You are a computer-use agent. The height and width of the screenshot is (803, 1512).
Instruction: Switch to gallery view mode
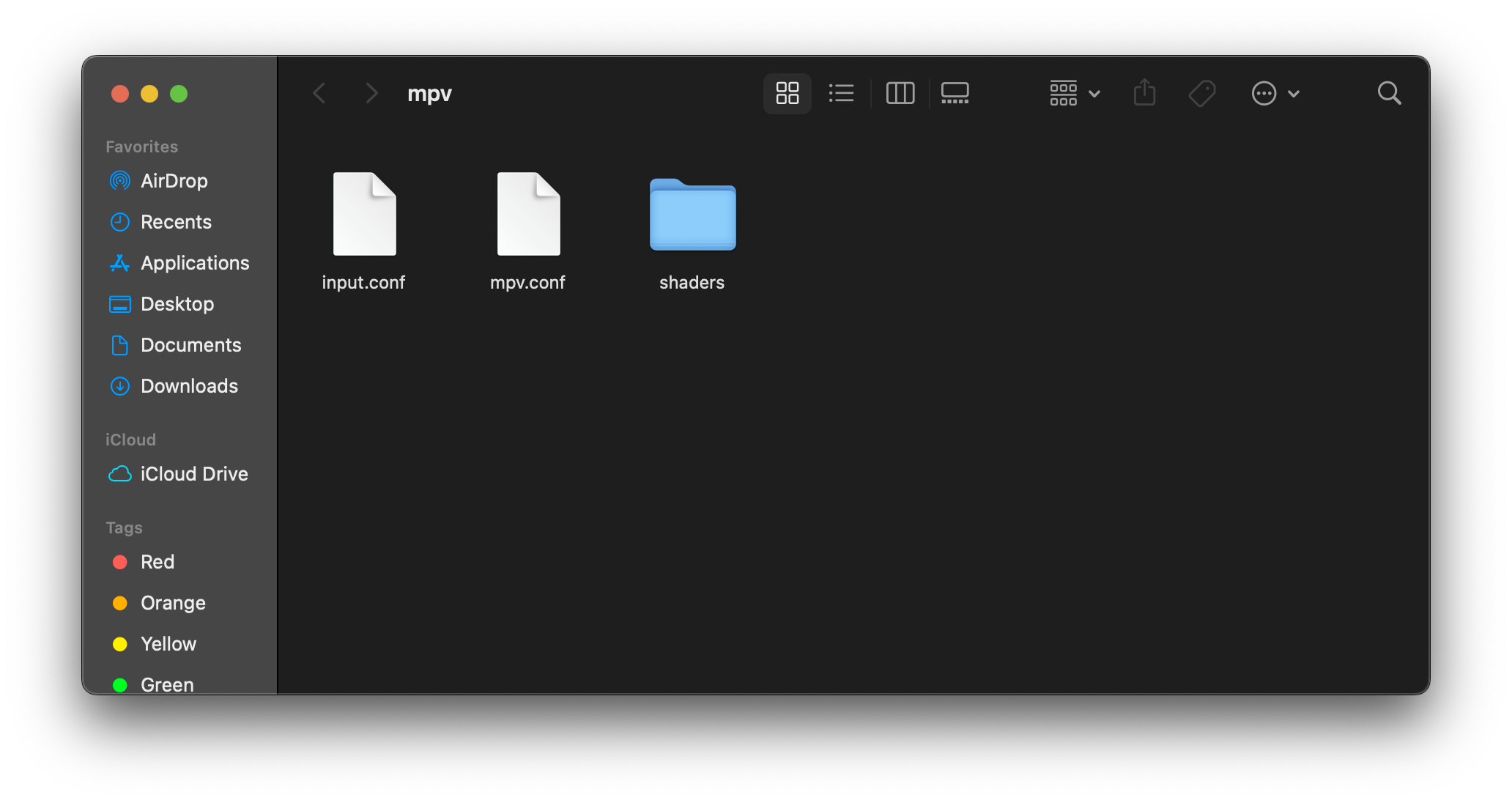click(x=955, y=93)
